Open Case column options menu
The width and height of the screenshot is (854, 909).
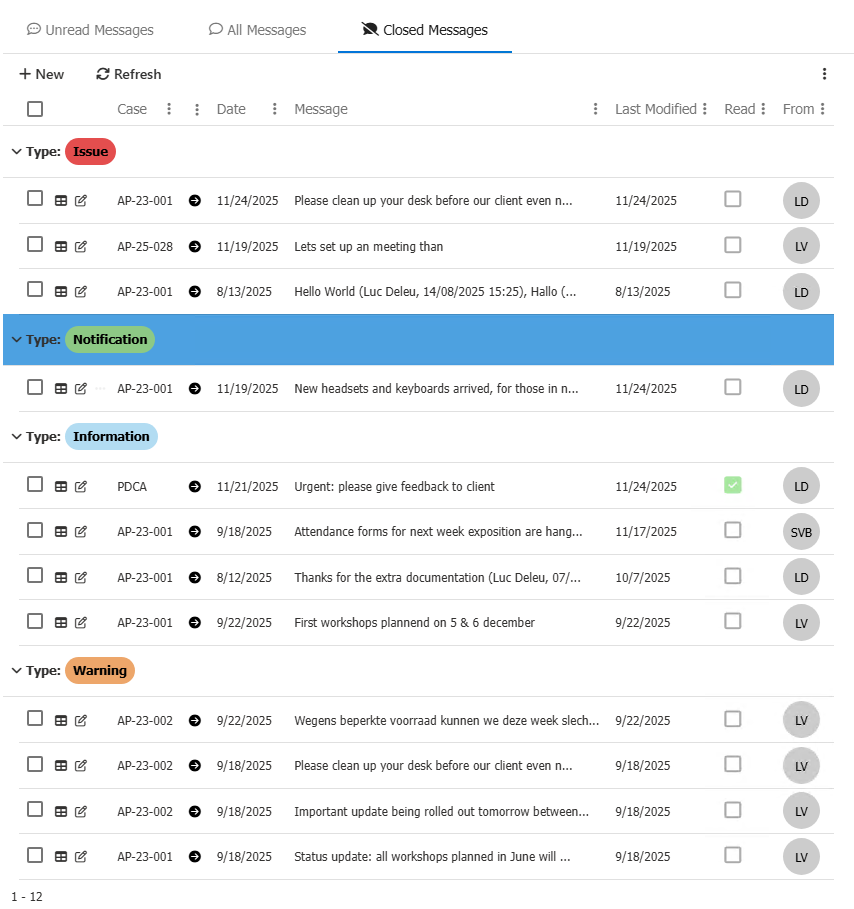(x=169, y=109)
